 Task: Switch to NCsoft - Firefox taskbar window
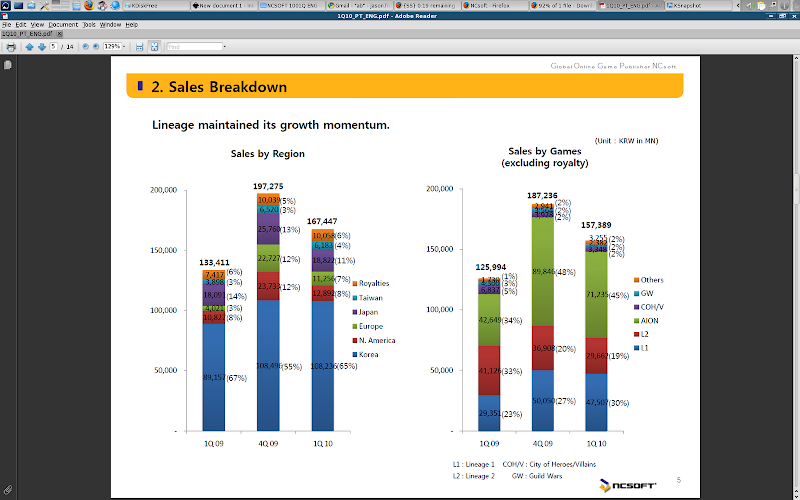494,6
